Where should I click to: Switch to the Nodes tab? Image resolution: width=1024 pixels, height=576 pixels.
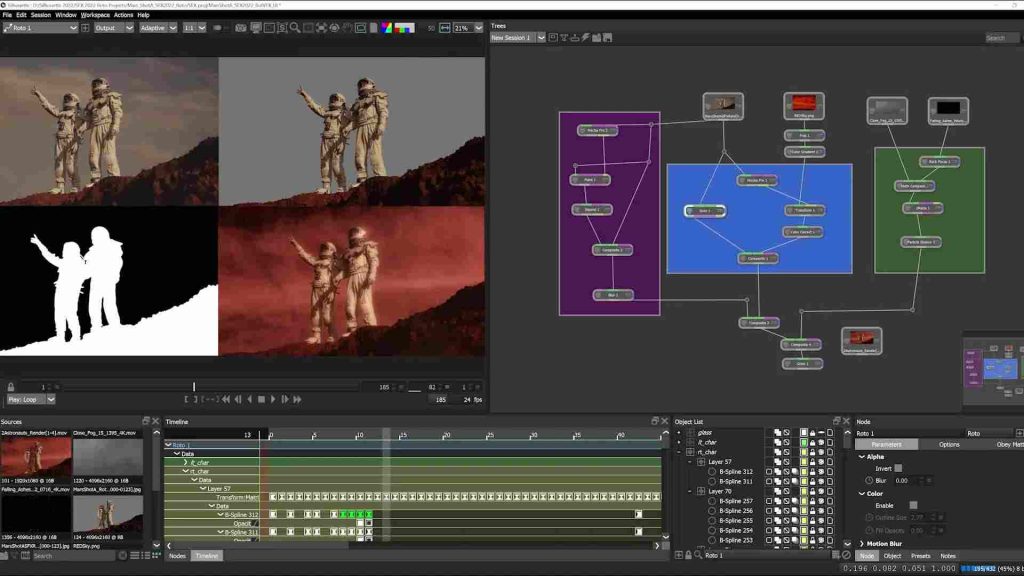[178, 556]
